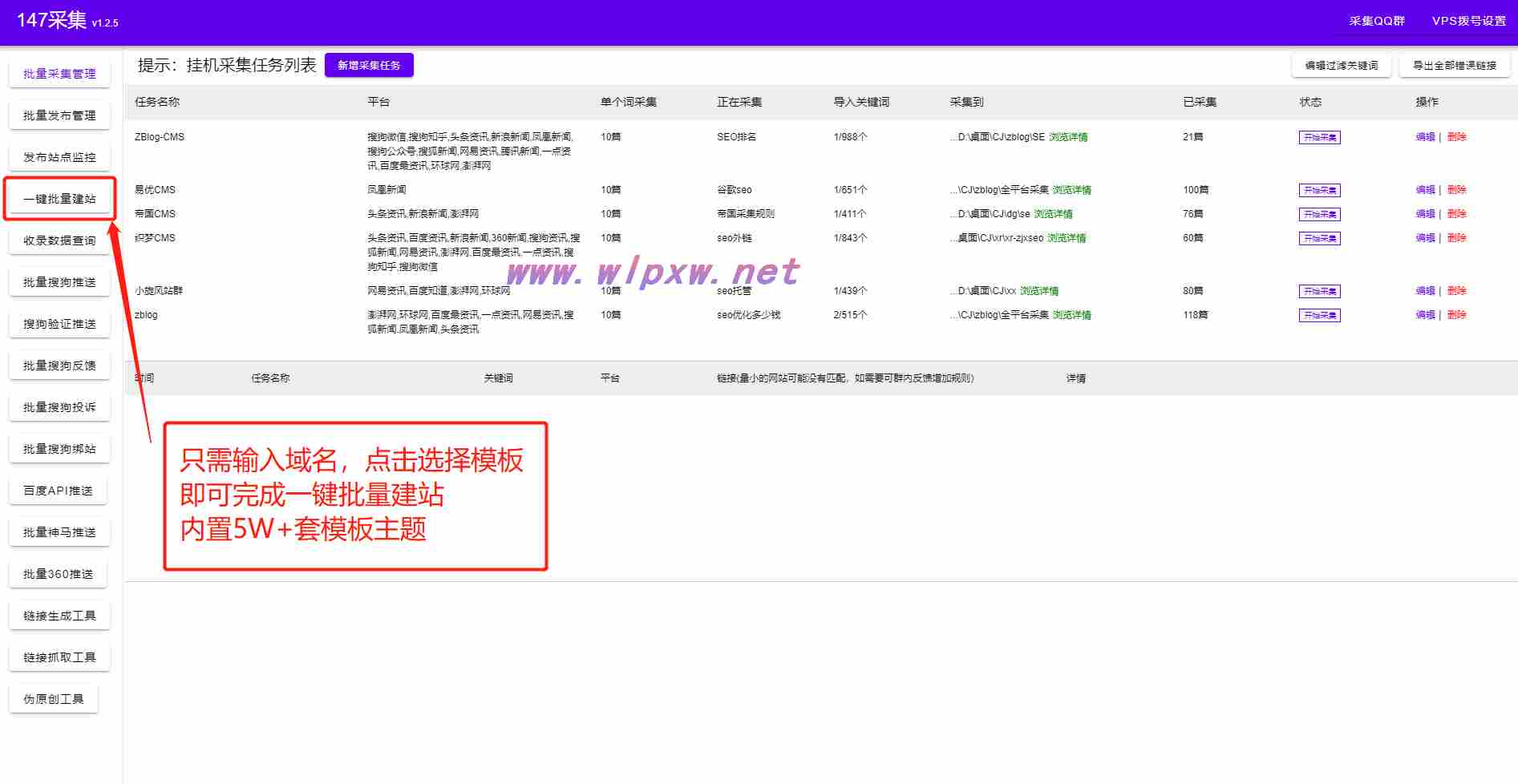
Task: Delete the 织梦CMS task
Action: 1456,238
